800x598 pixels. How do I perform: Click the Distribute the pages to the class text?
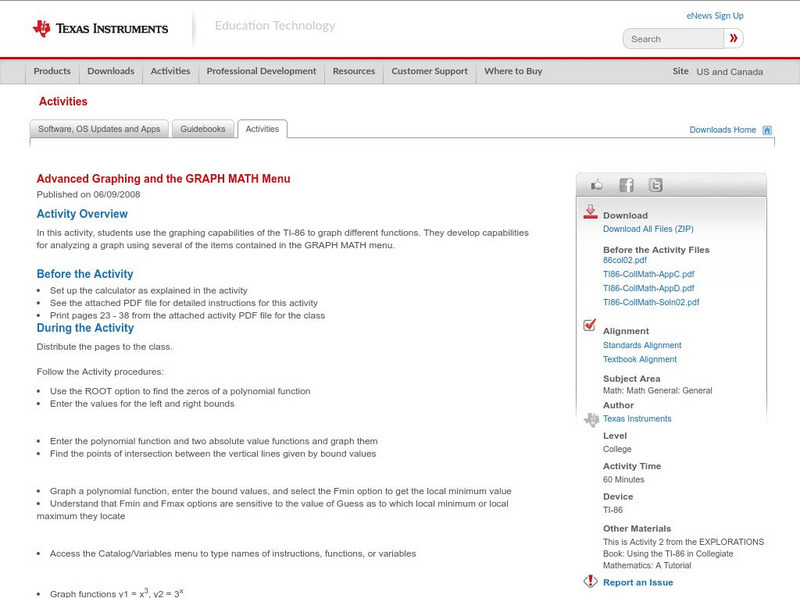coord(105,347)
